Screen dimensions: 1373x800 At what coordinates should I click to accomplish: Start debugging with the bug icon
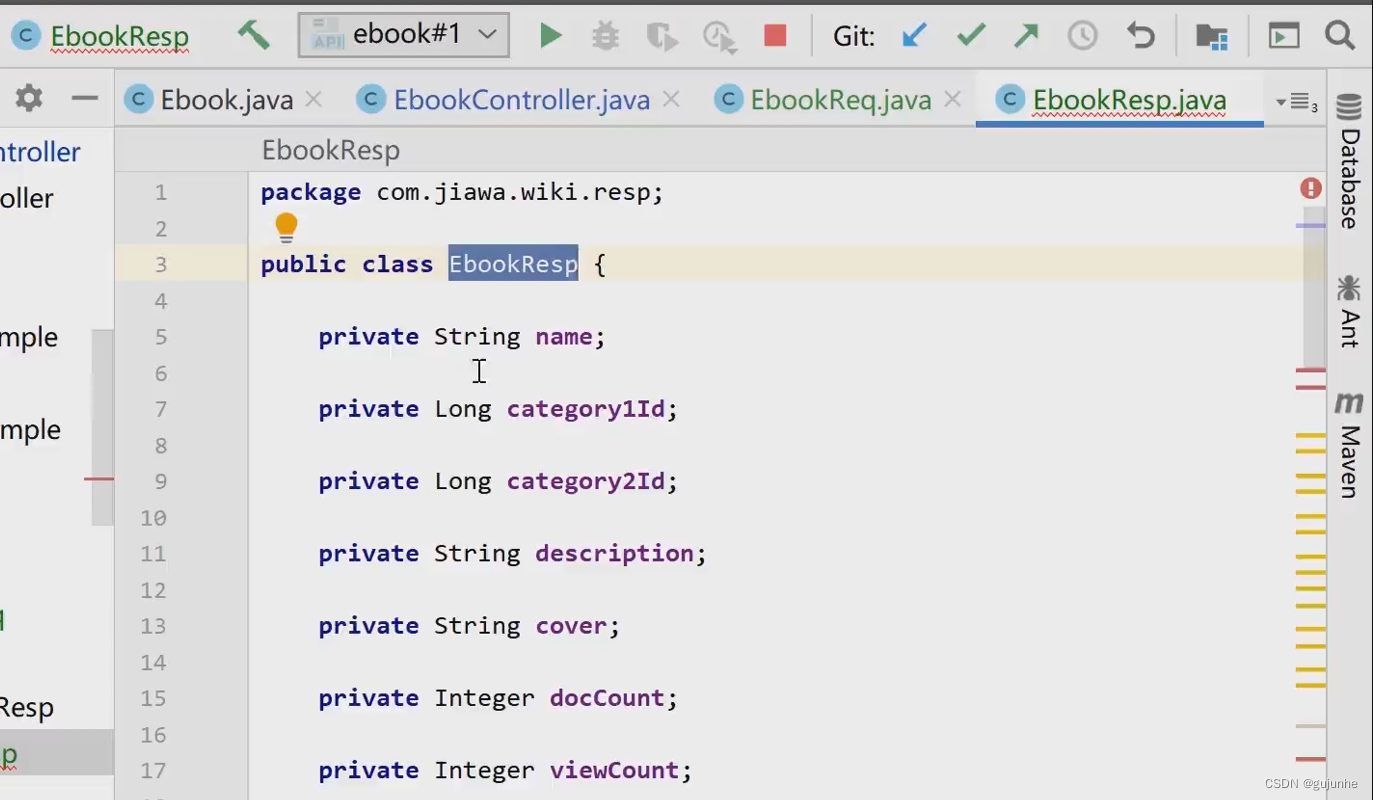[605, 36]
